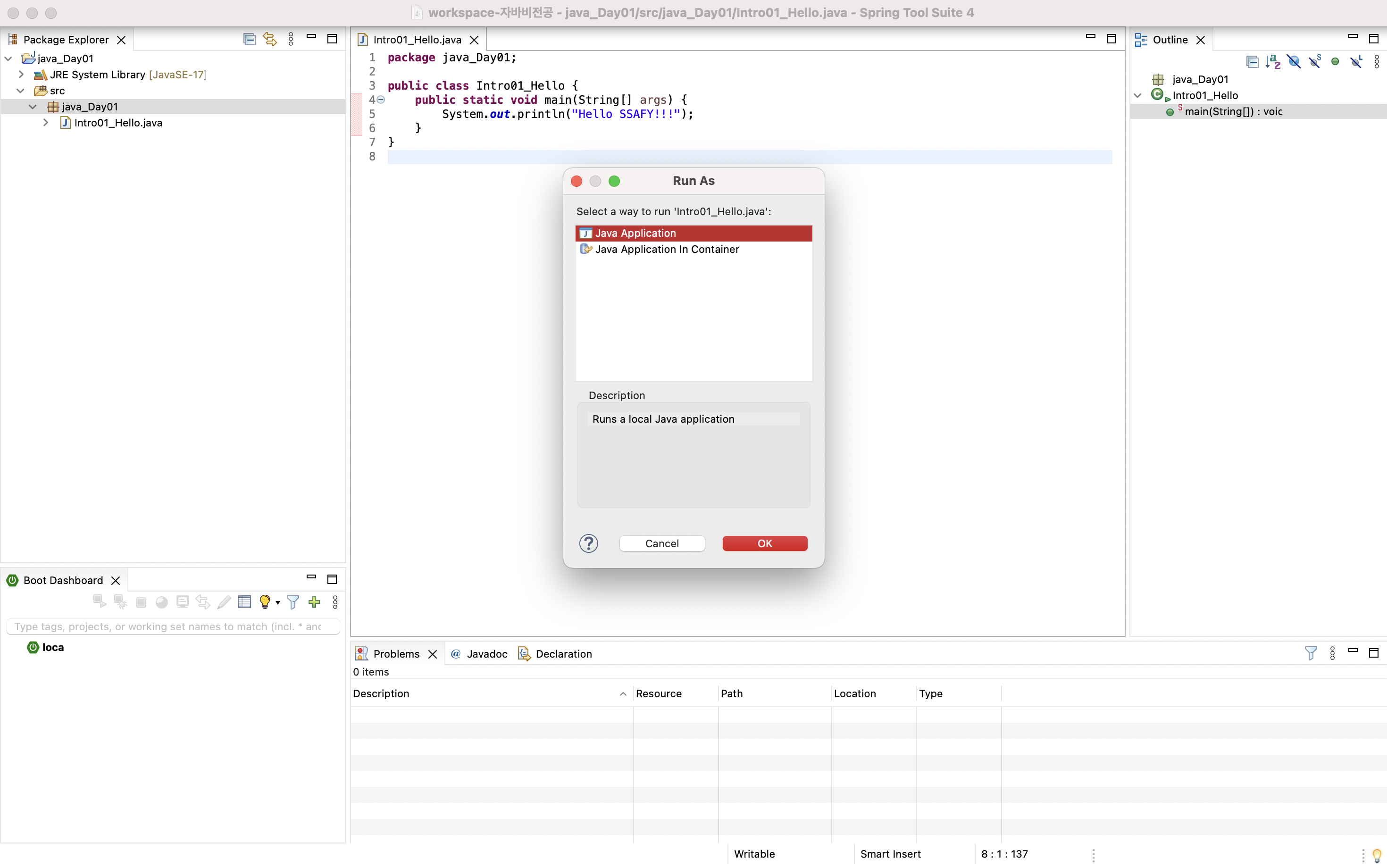Toggle Link with Editor in Package Explorer
This screenshot has height=868, width=1387.
click(270, 39)
